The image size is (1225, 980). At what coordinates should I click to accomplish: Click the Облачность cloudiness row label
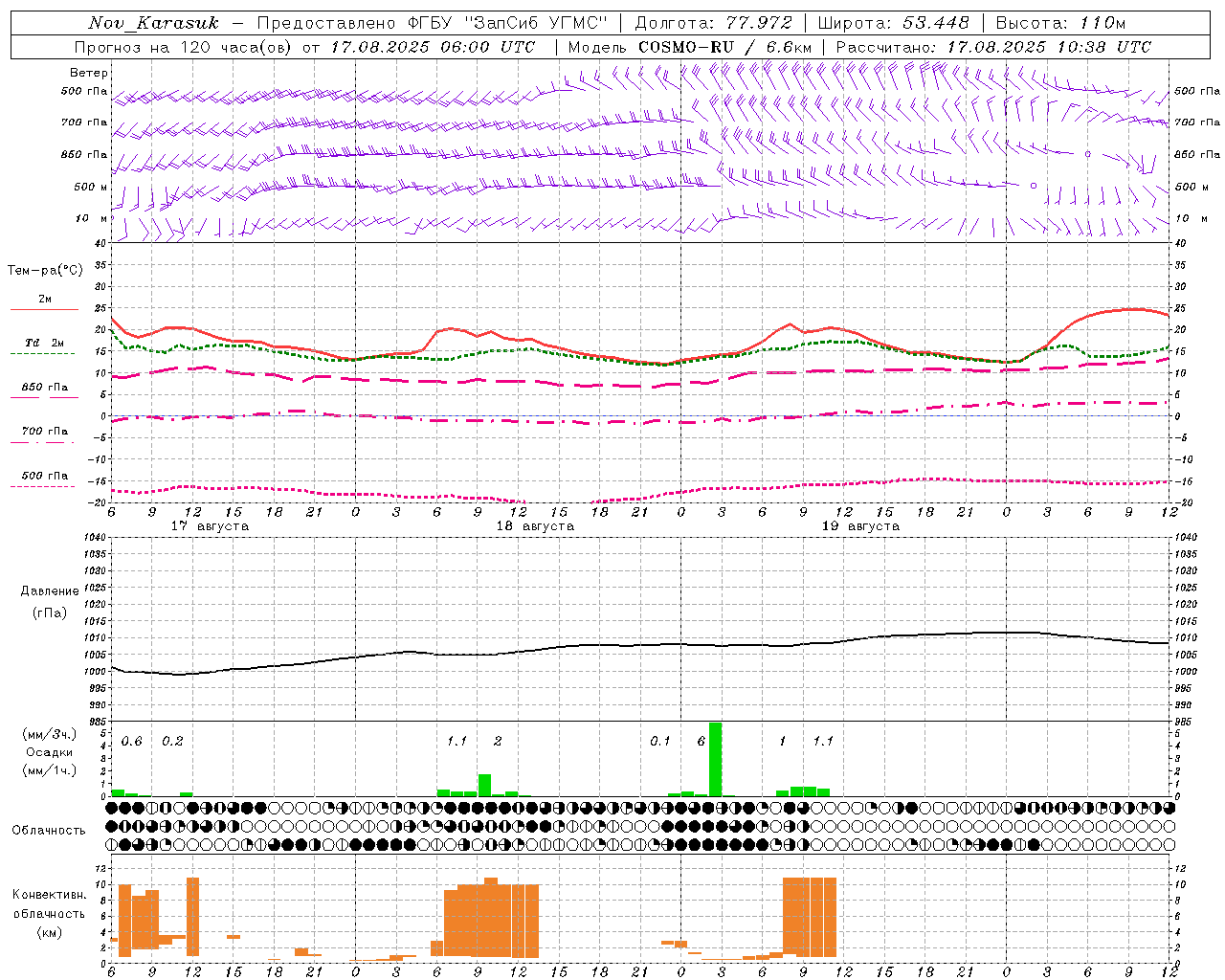tap(49, 830)
